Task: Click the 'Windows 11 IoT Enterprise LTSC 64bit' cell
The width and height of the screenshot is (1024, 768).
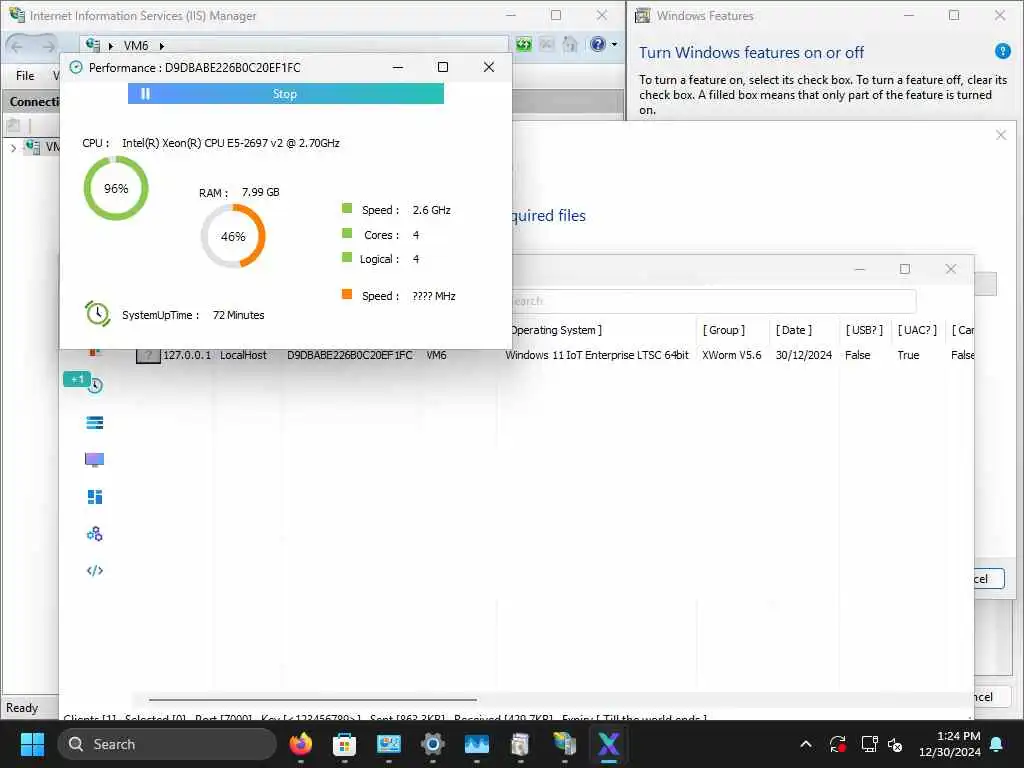Action: point(597,355)
